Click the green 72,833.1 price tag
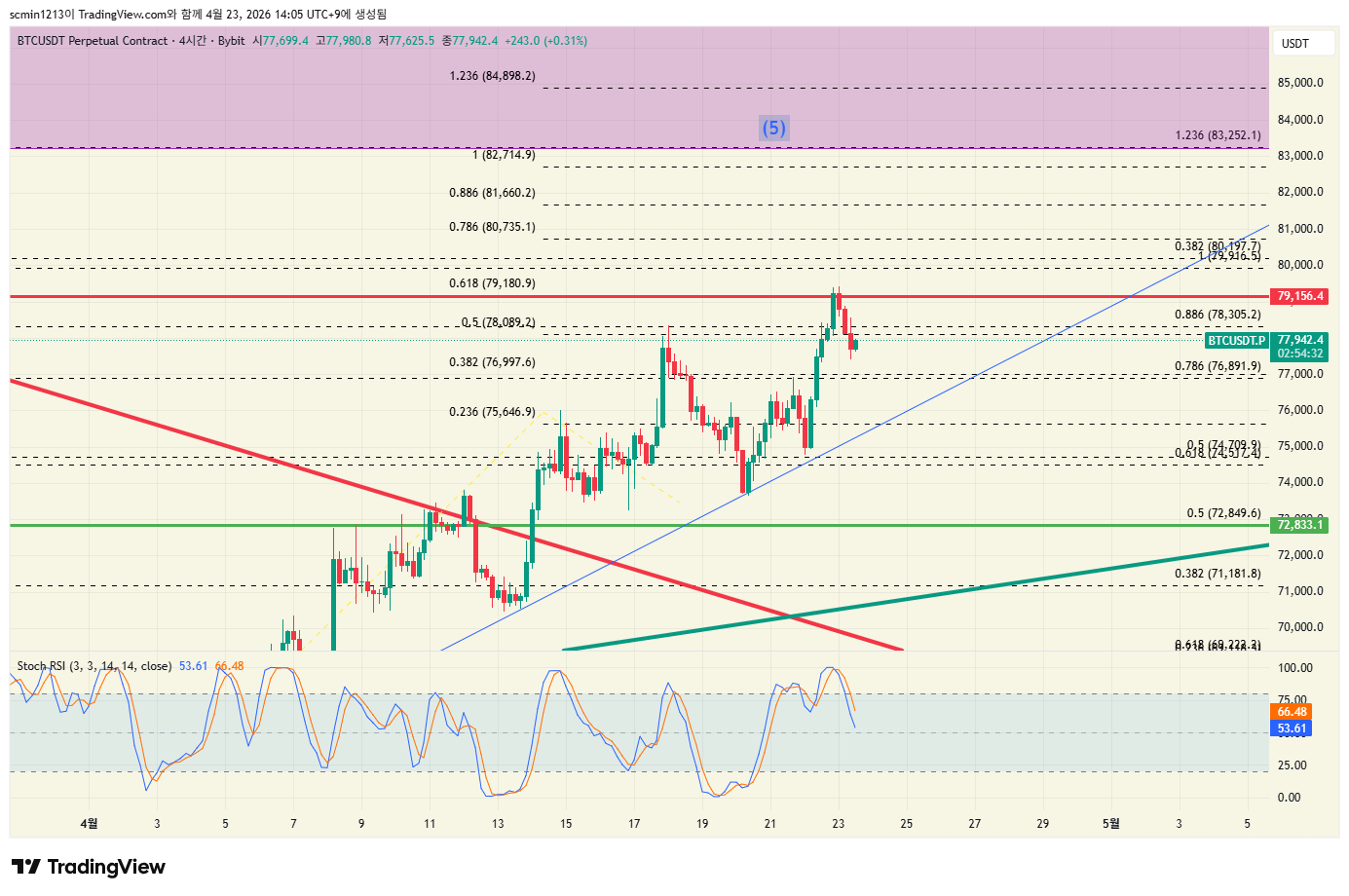The height and width of the screenshot is (896, 1349). tap(1300, 525)
